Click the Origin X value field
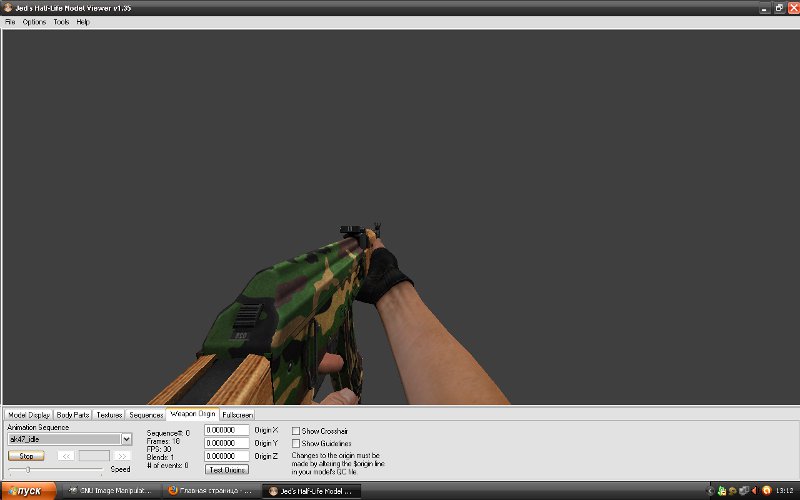Screen dimensions: 800x500 [x=227, y=430]
